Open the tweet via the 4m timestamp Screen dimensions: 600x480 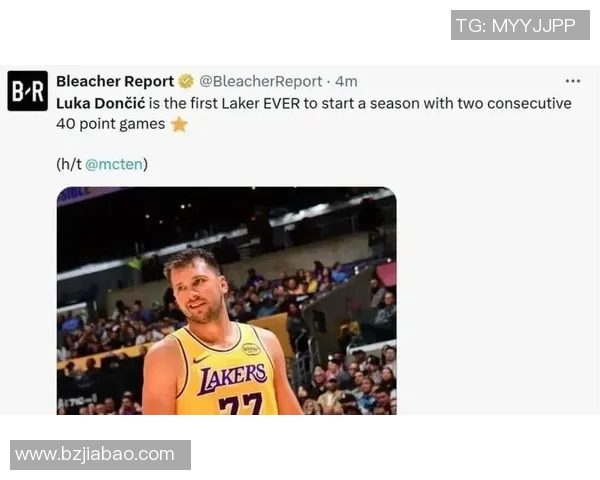[346, 82]
